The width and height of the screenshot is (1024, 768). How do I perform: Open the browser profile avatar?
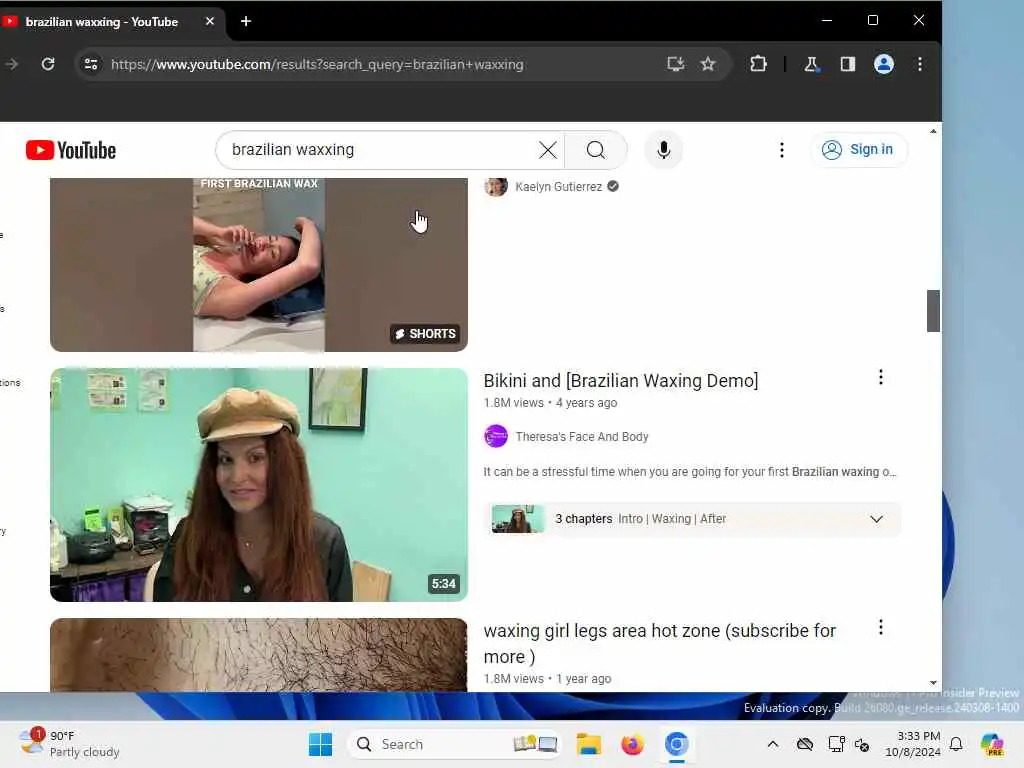884,64
